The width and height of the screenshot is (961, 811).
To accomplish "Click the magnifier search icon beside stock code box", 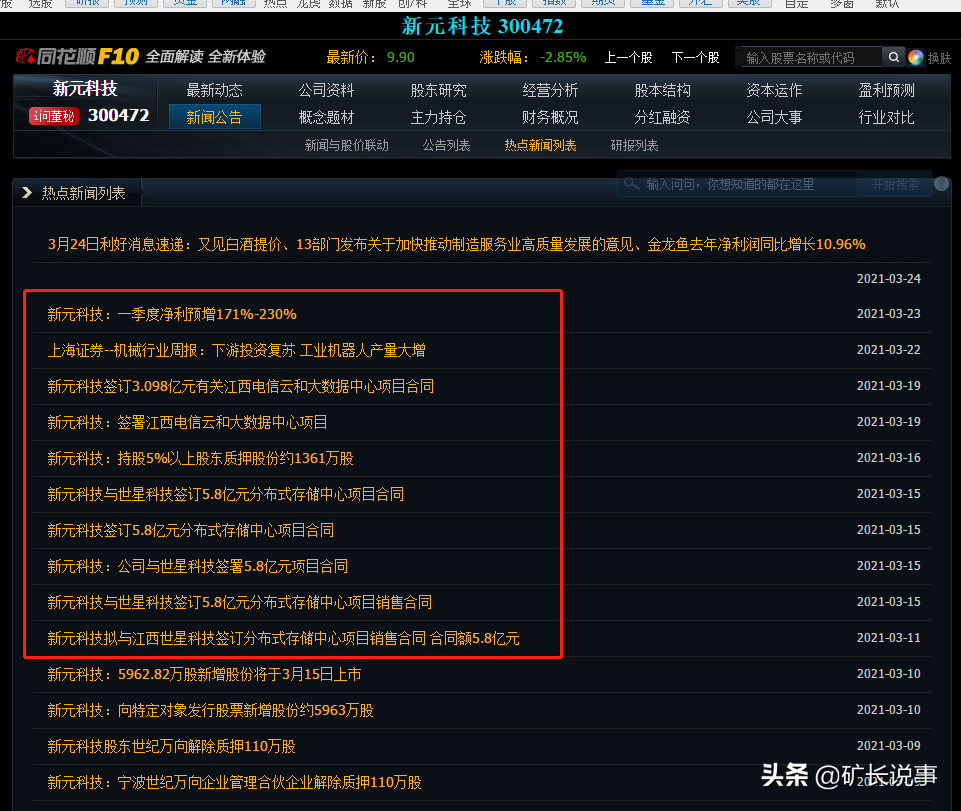I will (894, 57).
